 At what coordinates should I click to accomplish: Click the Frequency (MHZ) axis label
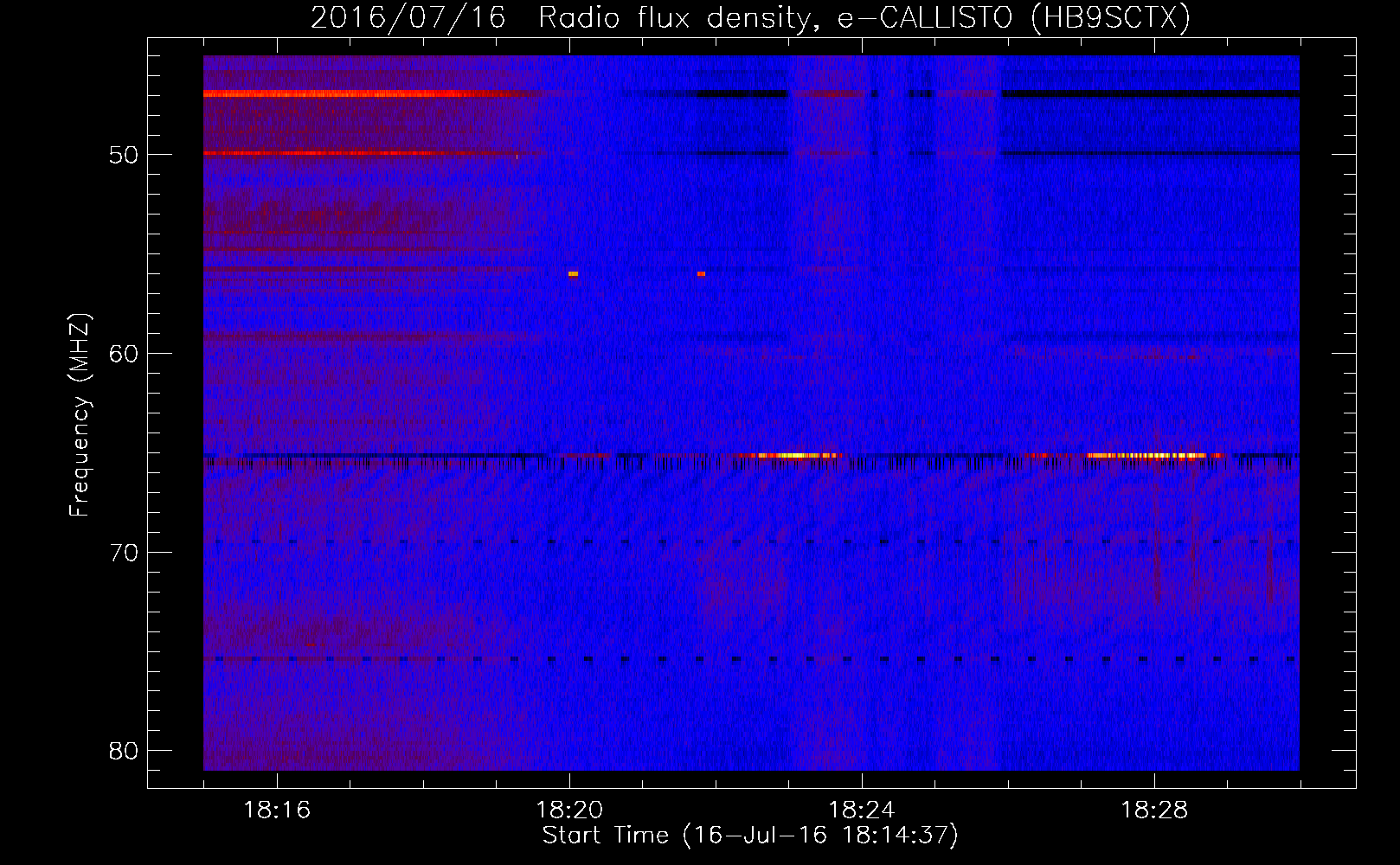coord(80,415)
